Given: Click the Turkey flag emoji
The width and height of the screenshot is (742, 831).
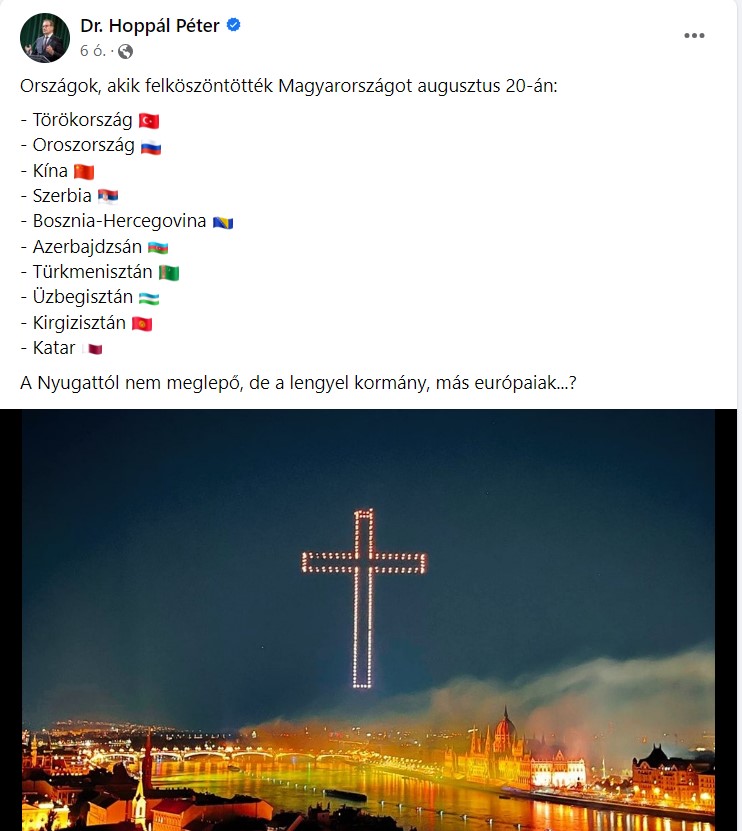Looking at the screenshot, I should (149, 121).
